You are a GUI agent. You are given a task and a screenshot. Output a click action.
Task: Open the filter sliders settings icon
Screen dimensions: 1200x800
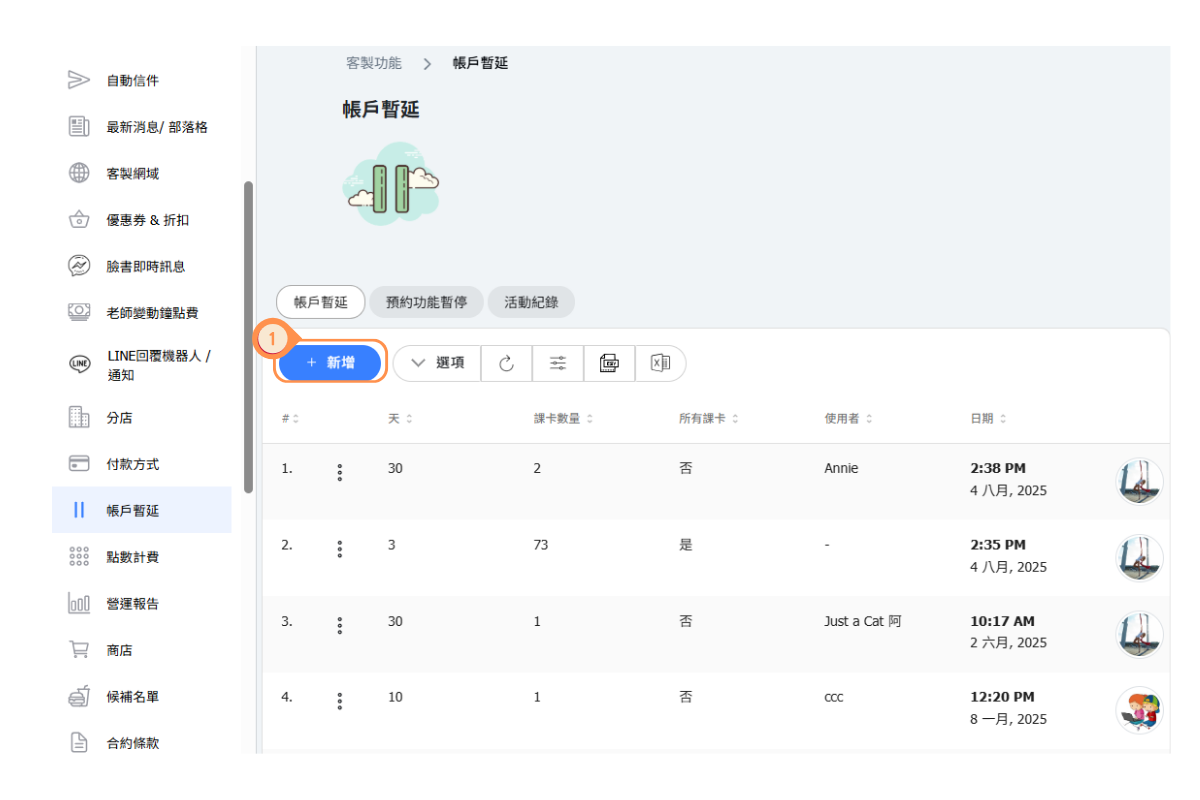[x=558, y=363]
